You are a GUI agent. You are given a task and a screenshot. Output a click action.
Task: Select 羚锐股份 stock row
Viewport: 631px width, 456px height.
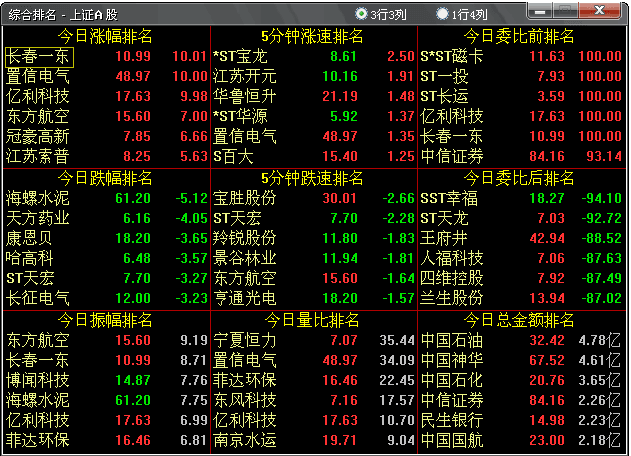[x=313, y=238]
